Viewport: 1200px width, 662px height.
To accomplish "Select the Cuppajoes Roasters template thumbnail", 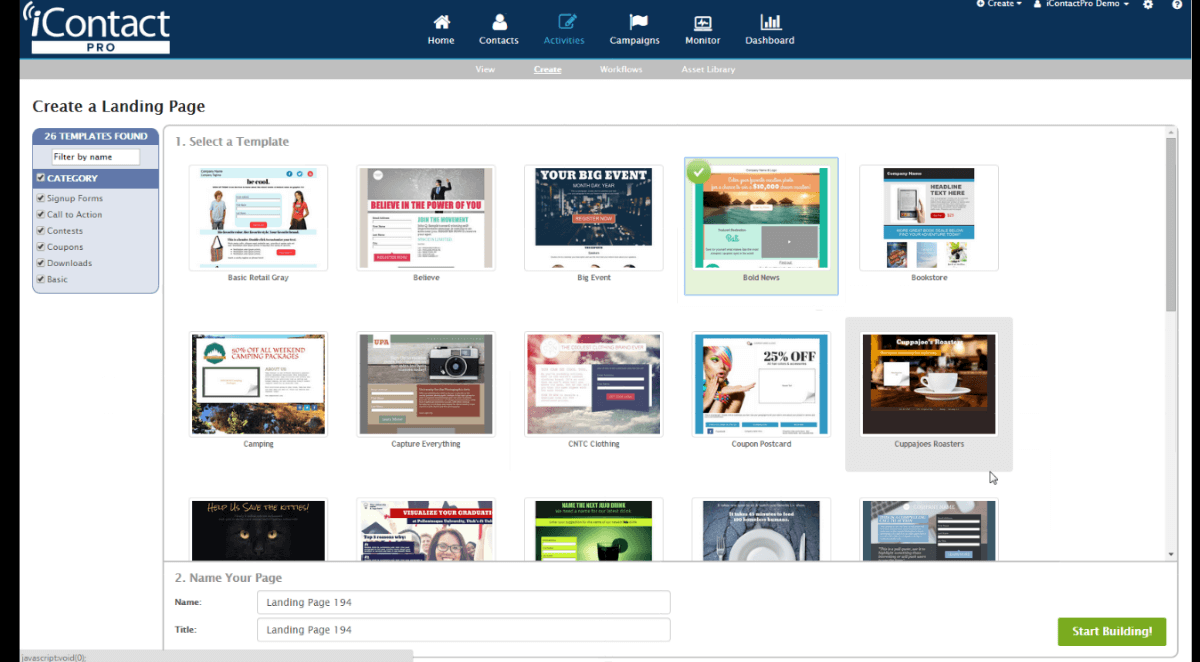I will coord(928,383).
